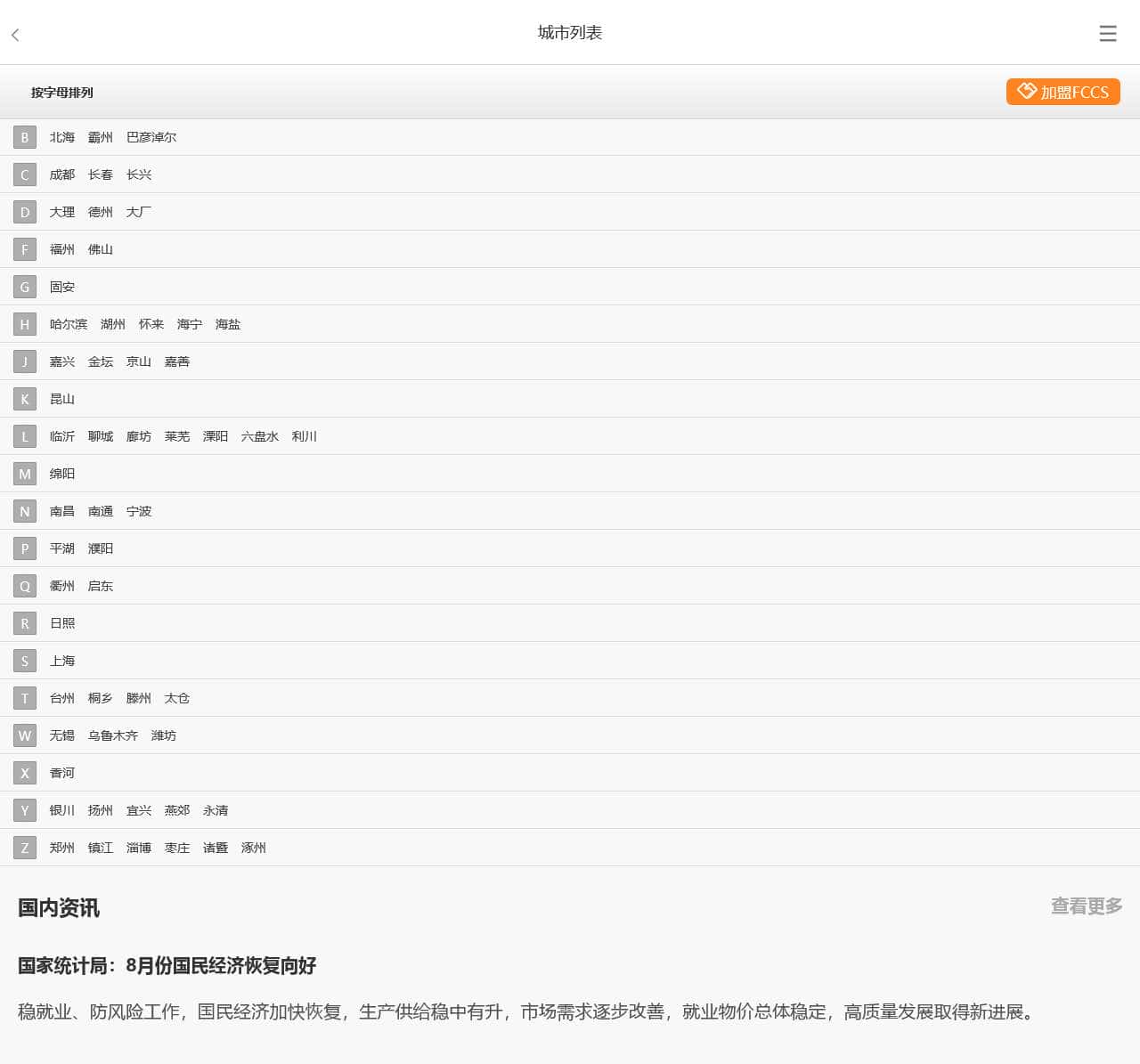The width and height of the screenshot is (1140, 1064).
Task: Open the 乌鲁木齐 city page
Action: [113, 736]
